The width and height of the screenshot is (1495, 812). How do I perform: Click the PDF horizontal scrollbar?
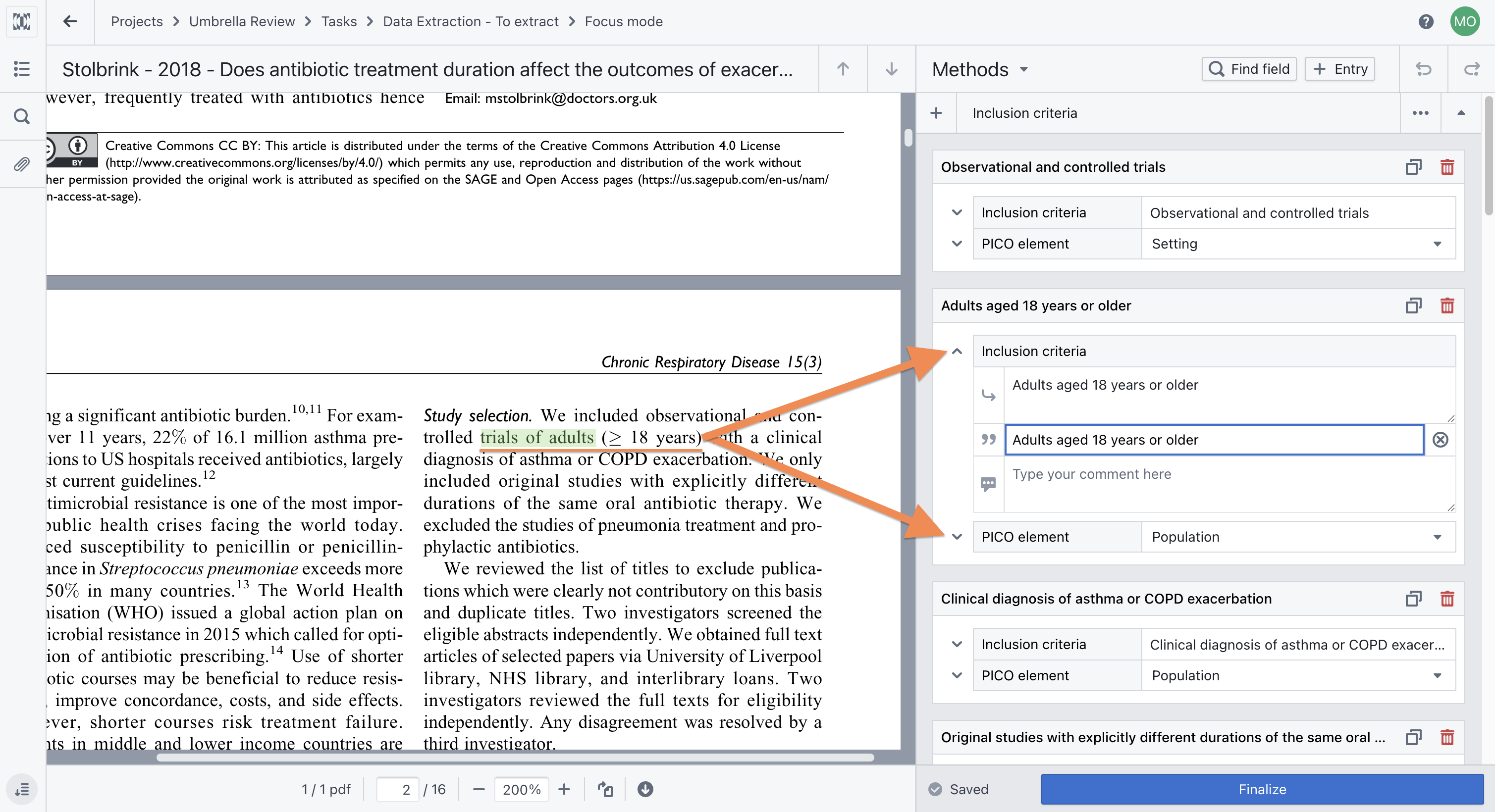point(515,757)
